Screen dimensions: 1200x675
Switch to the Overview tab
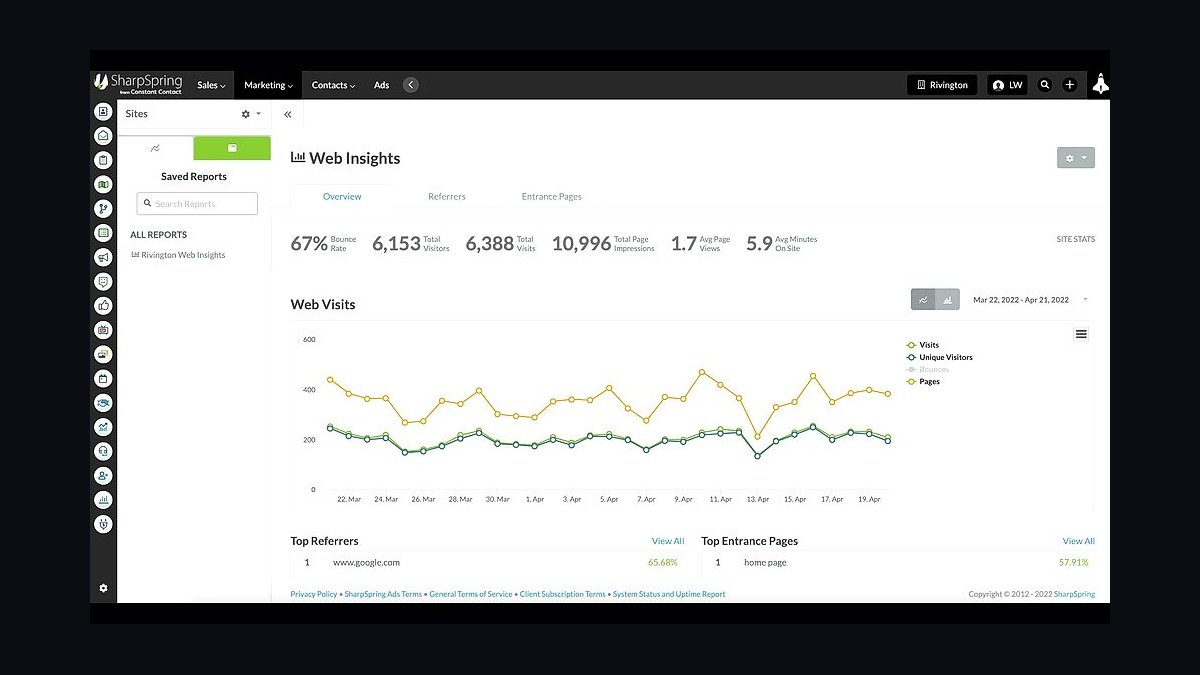tap(342, 197)
